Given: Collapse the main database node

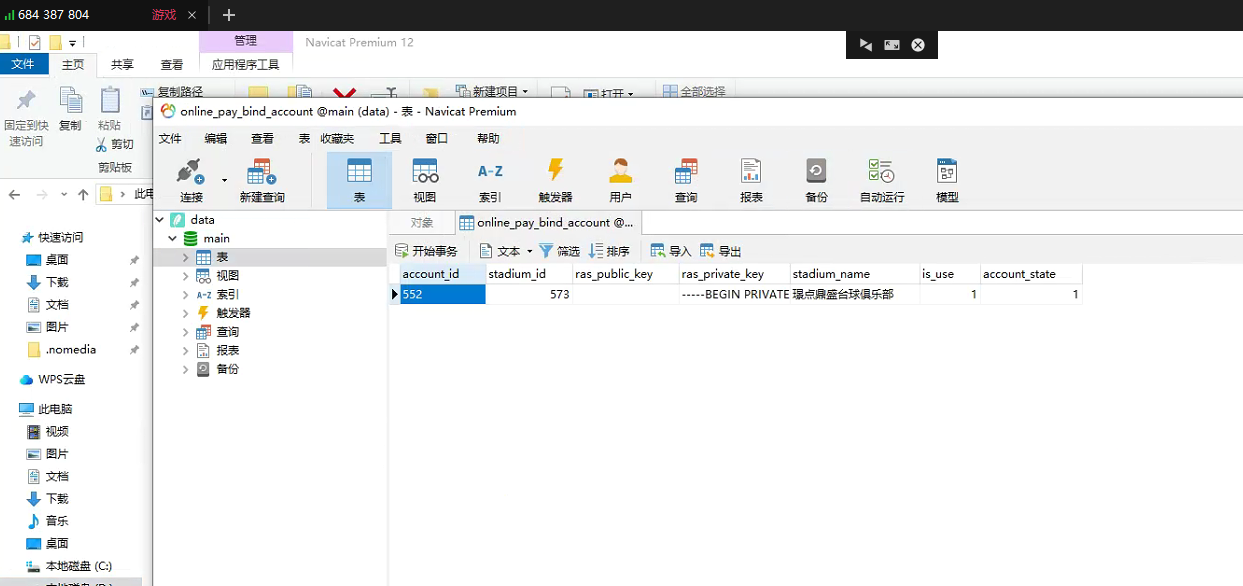Looking at the screenshot, I should pos(173,238).
